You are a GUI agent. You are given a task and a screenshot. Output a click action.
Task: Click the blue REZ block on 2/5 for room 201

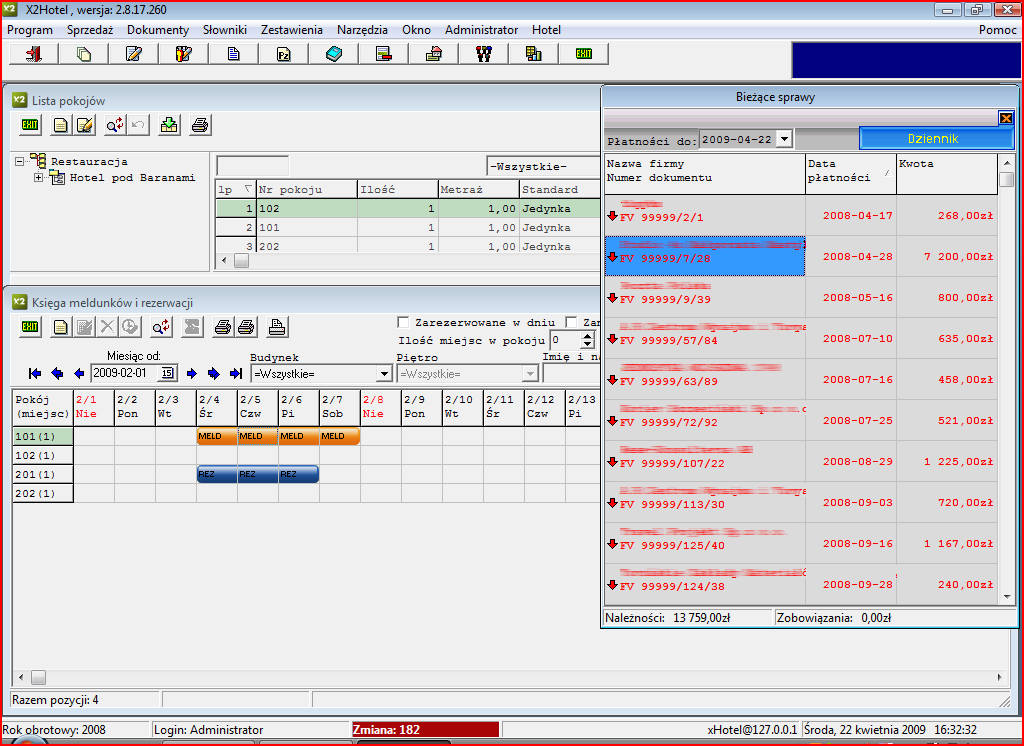click(x=258, y=474)
